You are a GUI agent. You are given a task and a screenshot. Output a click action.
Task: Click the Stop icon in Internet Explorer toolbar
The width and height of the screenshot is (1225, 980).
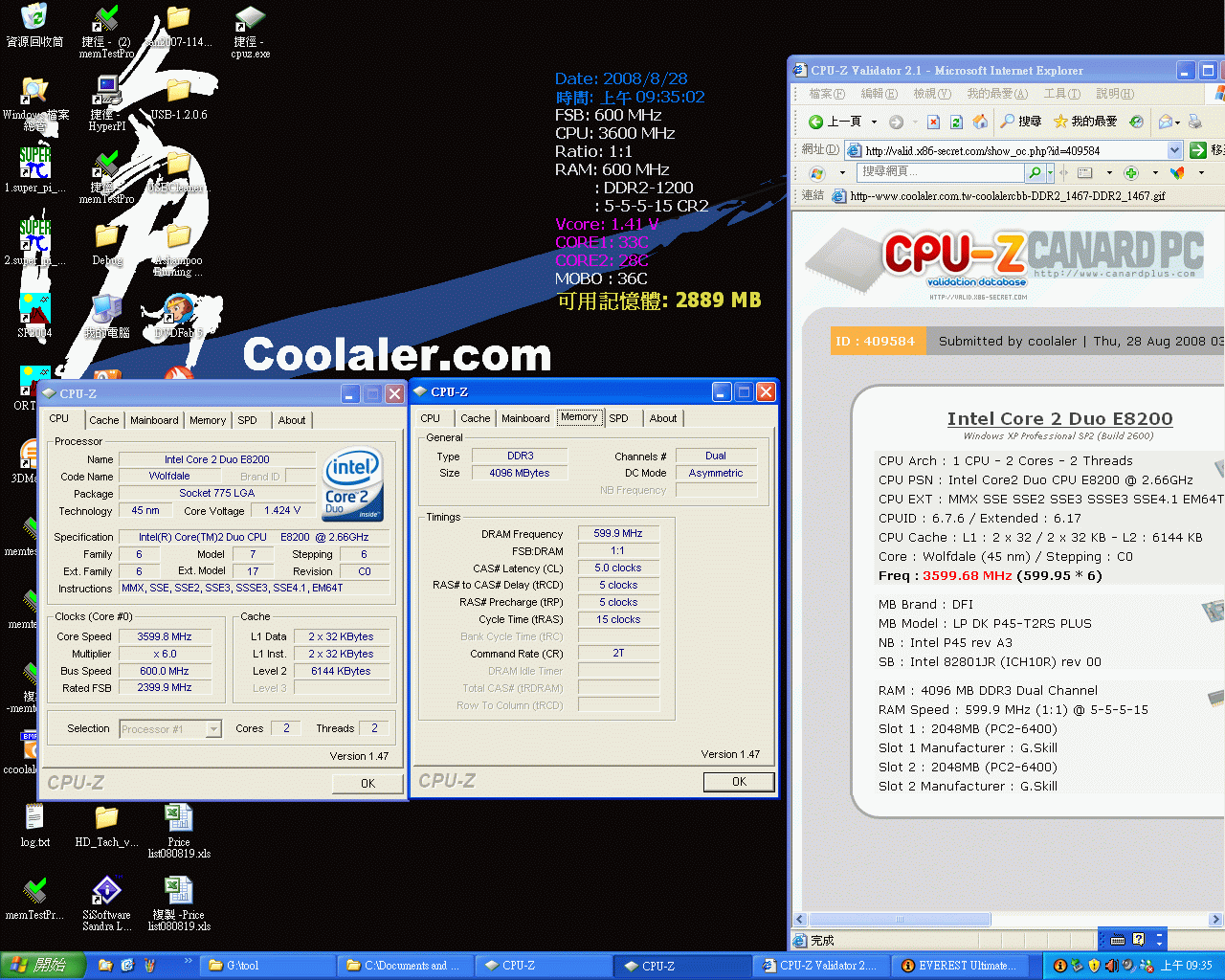[x=933, y=122]
